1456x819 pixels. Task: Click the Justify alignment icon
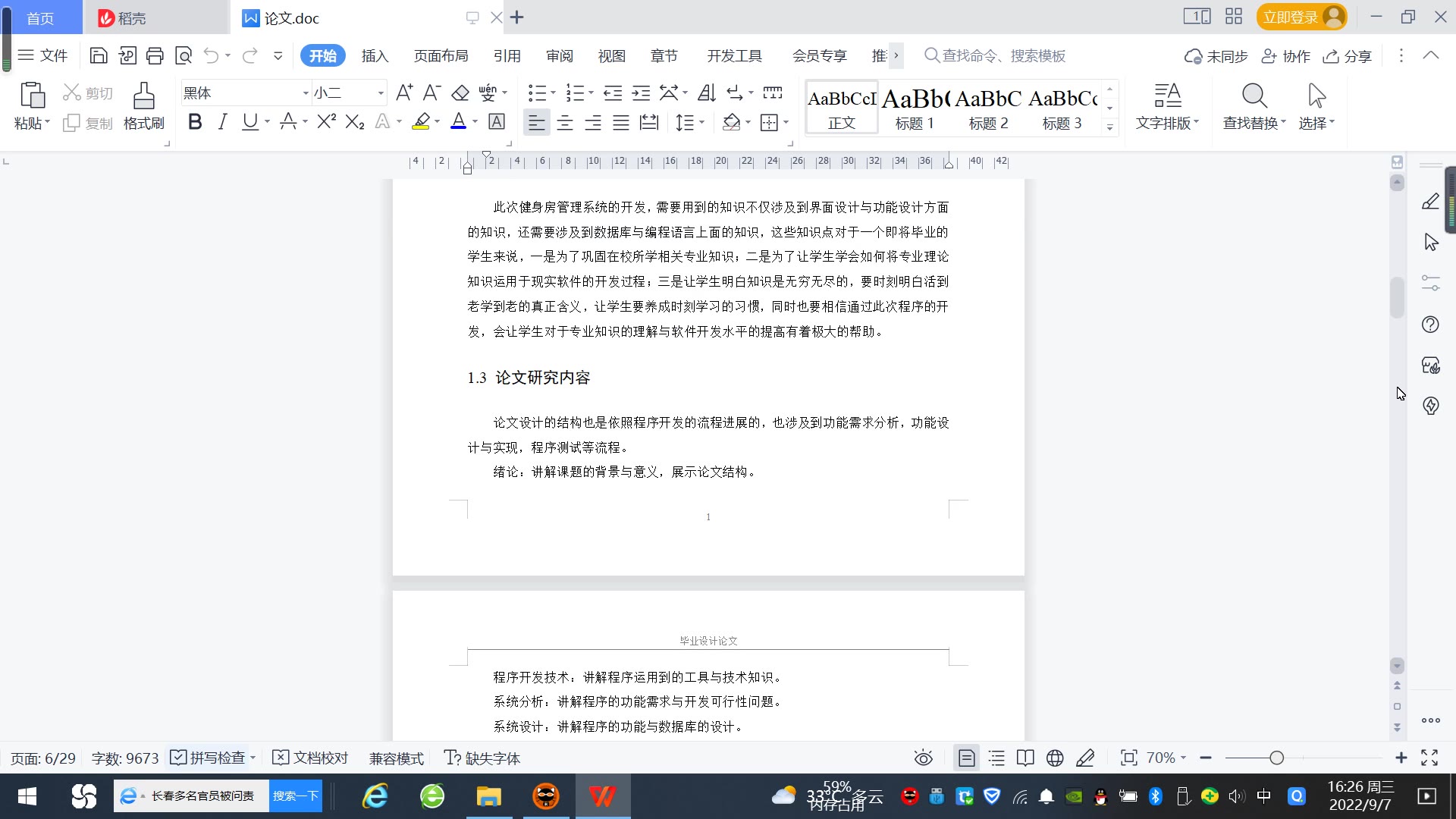621,122
